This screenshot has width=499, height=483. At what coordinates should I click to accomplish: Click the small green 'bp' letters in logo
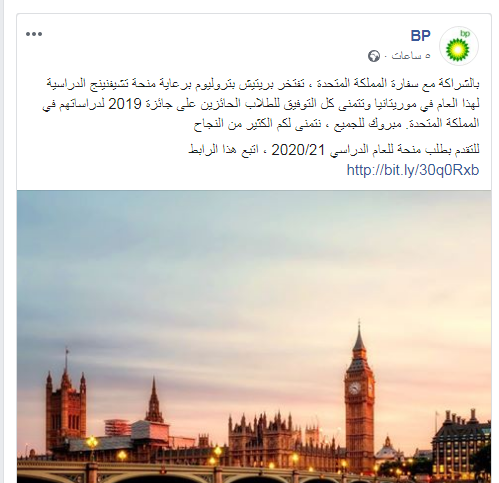tap(465, 33)
